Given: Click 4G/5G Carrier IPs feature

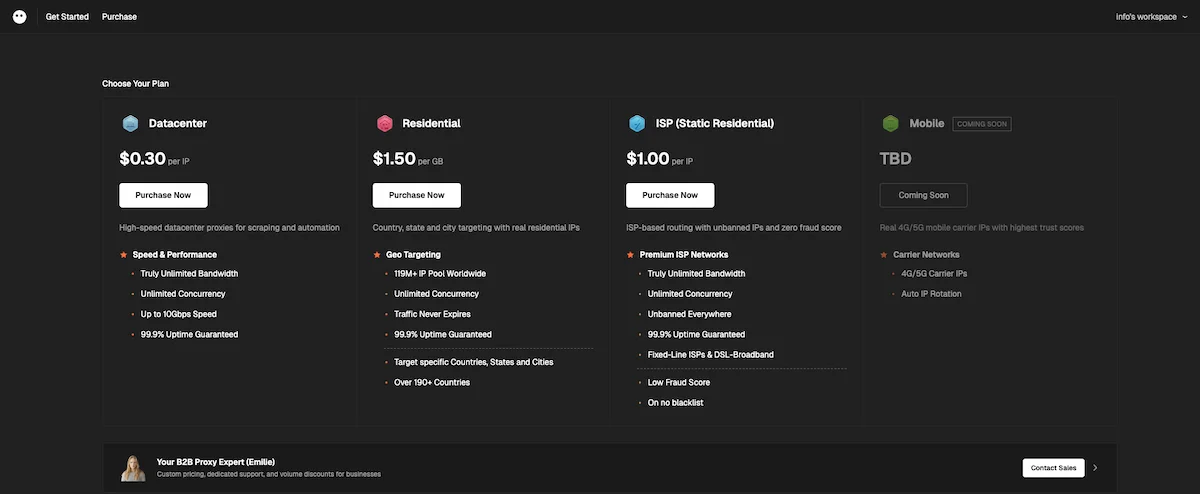Looking at the screenshot, I should 934,273.
